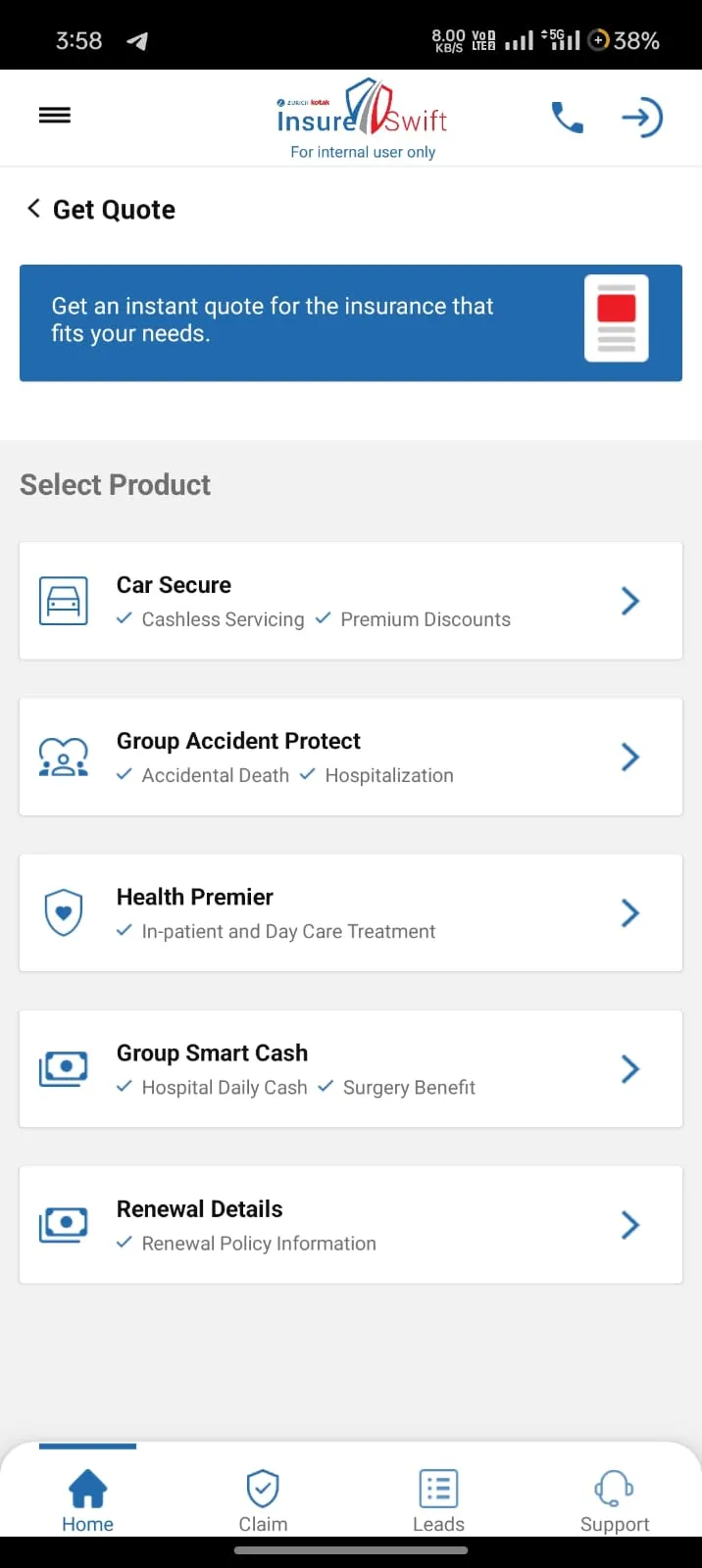The image size is (702, 1568).
Task: Open the Support tab
Action: tap(615, 1500)
